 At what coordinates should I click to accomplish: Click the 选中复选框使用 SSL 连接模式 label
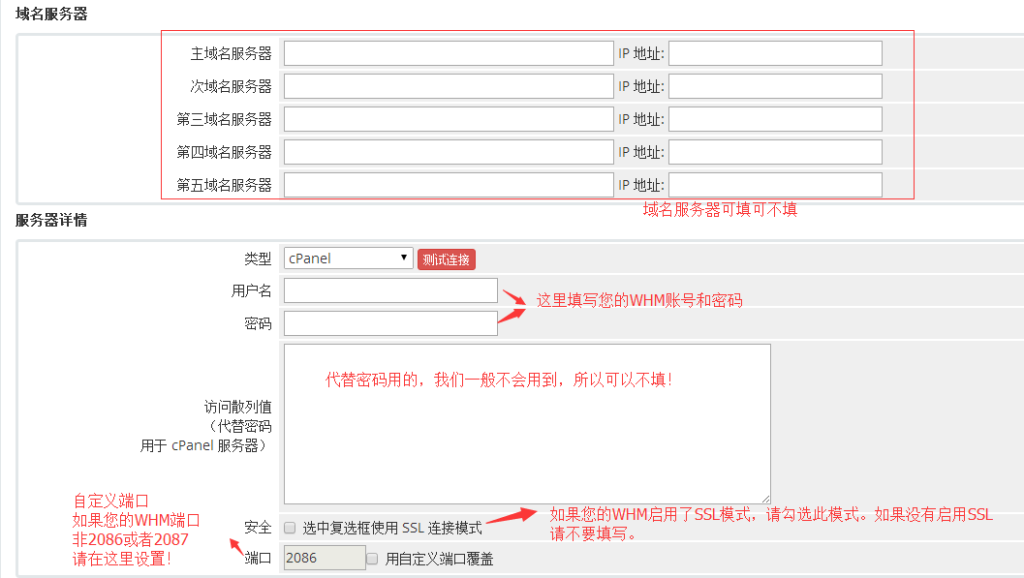(x=392, y=528)
